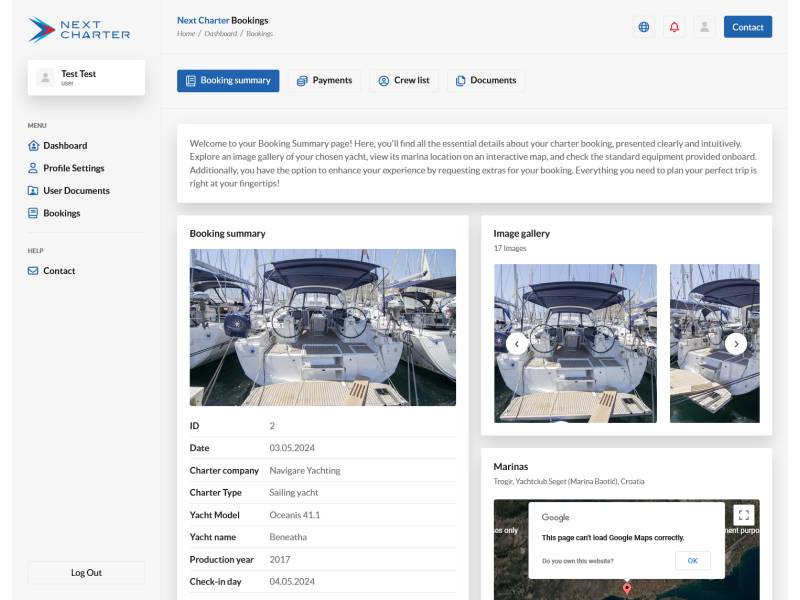
Task: Select the '04.05.2024' check-in day value
Action: (292, 581)
